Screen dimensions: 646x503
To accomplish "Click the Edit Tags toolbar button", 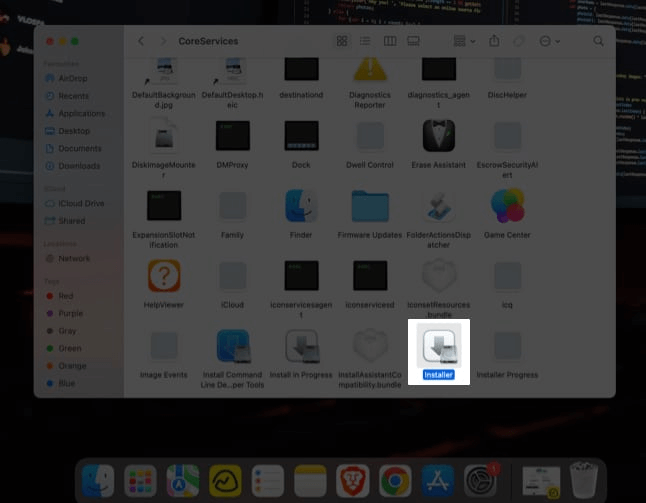I will click(x=519, y=41).
